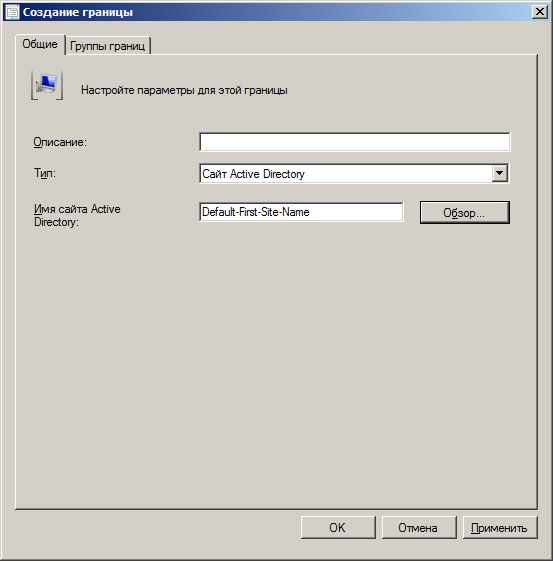Click the Отмена button
Image resolution: width=553 pixels, height=561 pixels.
pos(419,527)
